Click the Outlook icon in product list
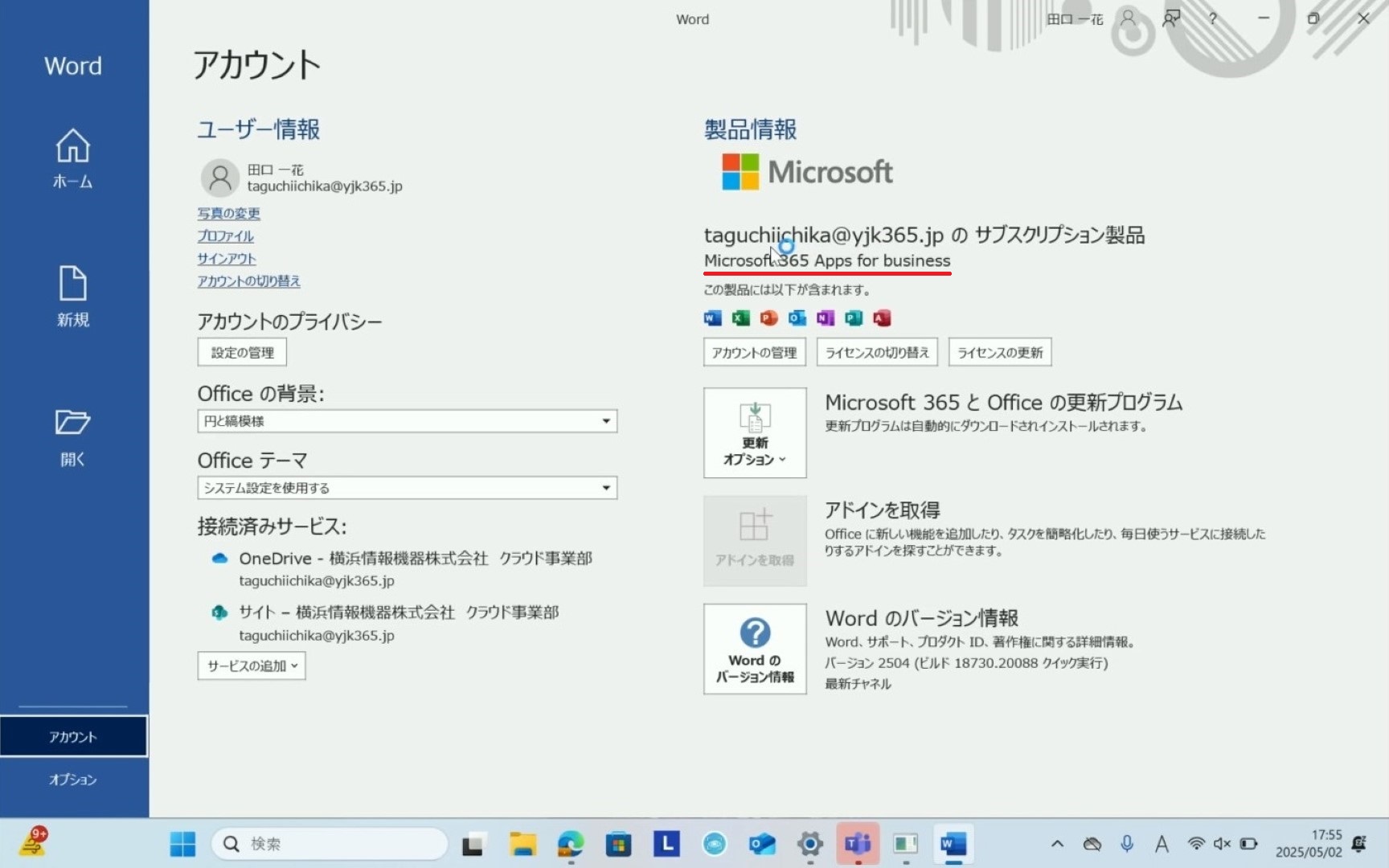Viewport: 1389px width, 868px height. (797, 318)
